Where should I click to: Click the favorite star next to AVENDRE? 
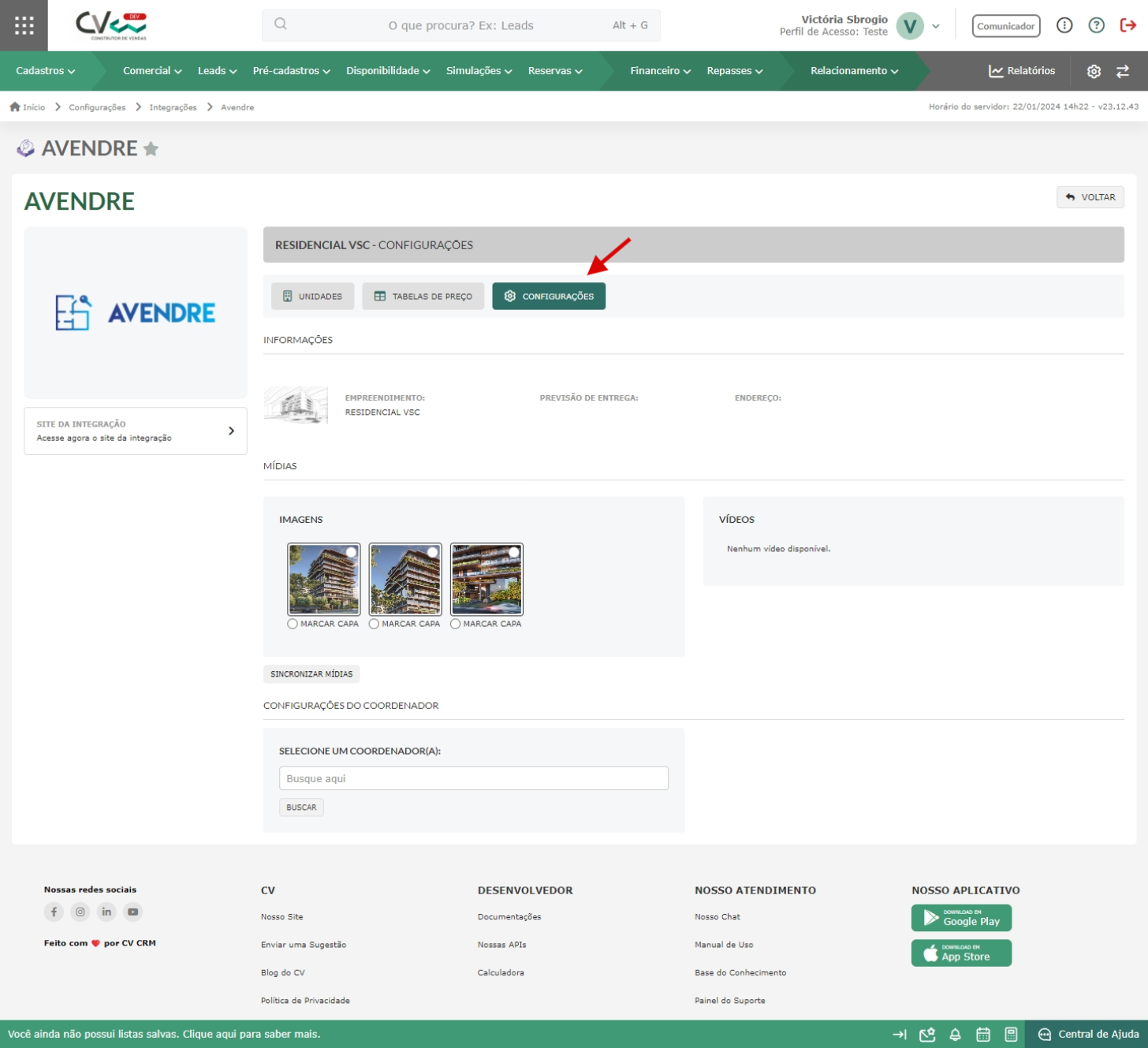pos(151,148)
